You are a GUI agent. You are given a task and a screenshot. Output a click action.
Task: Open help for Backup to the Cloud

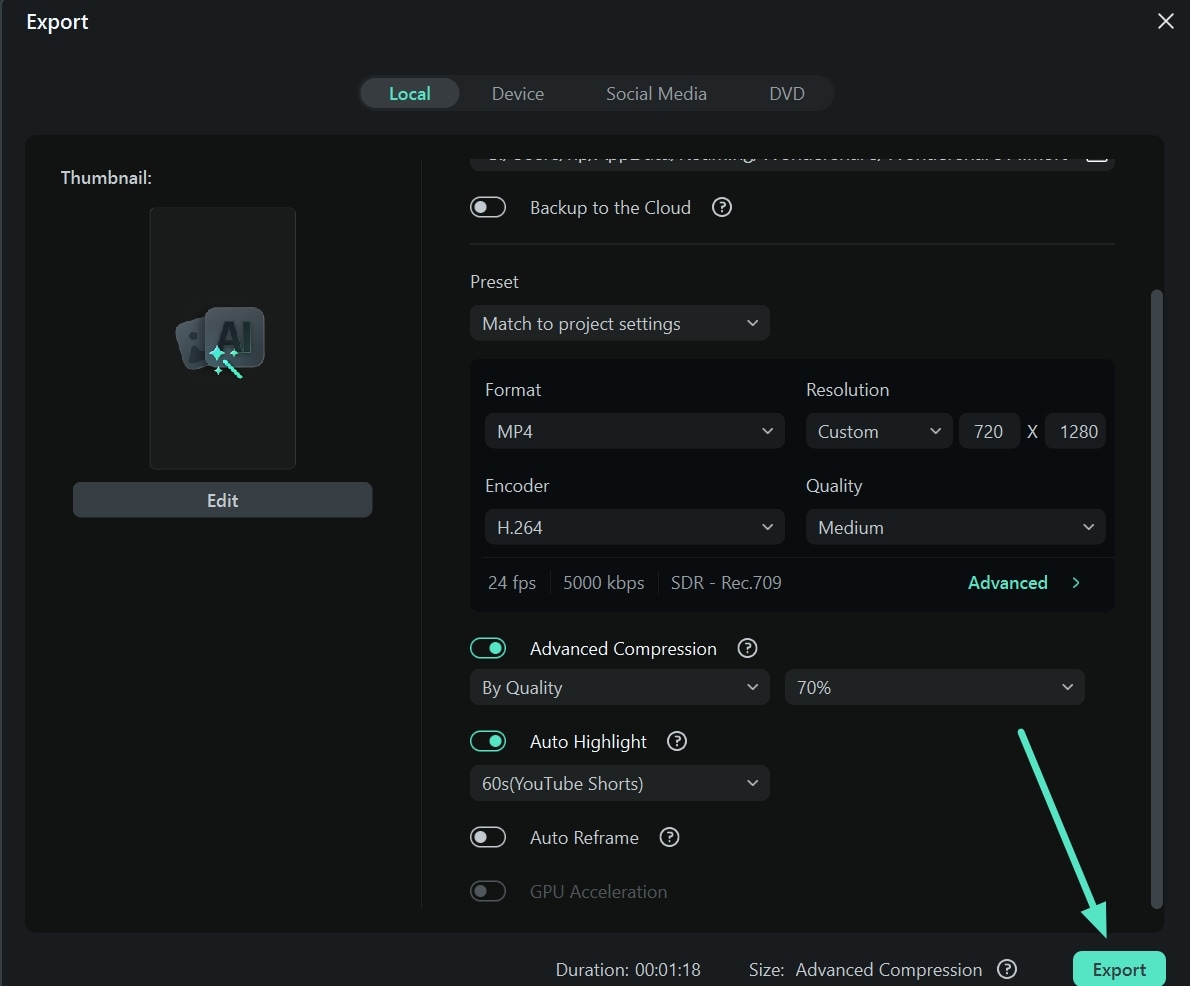[722, 207]
